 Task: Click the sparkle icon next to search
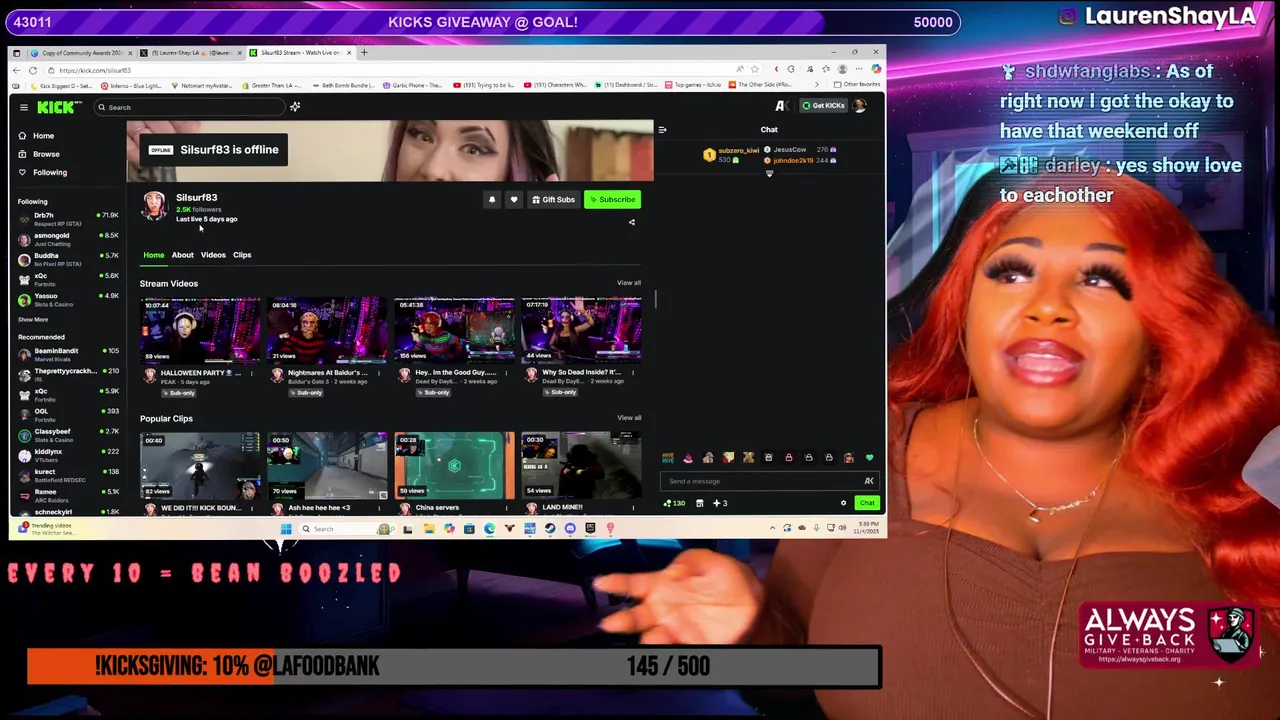[295, 107]
